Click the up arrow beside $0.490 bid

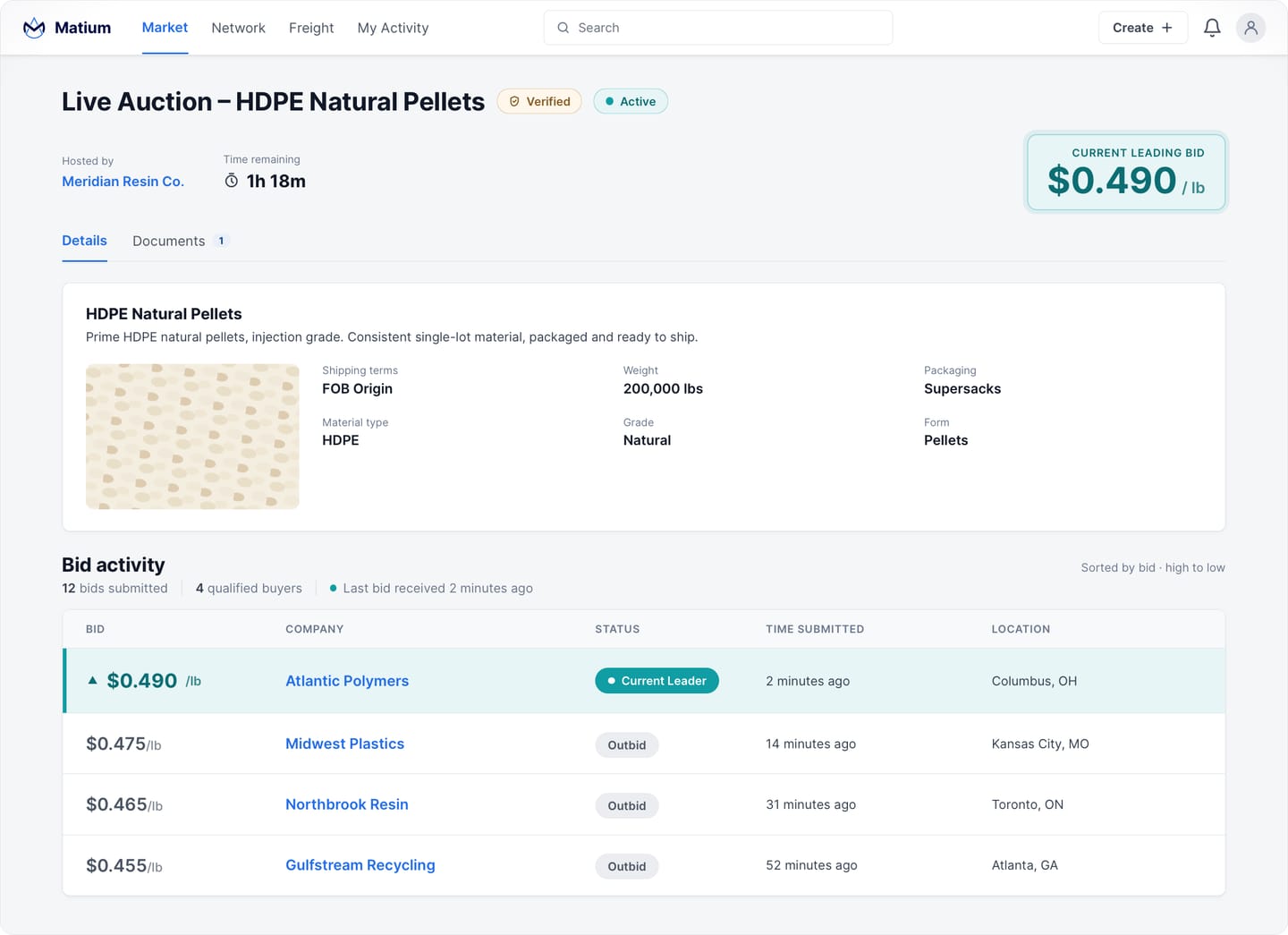point(92,680)
